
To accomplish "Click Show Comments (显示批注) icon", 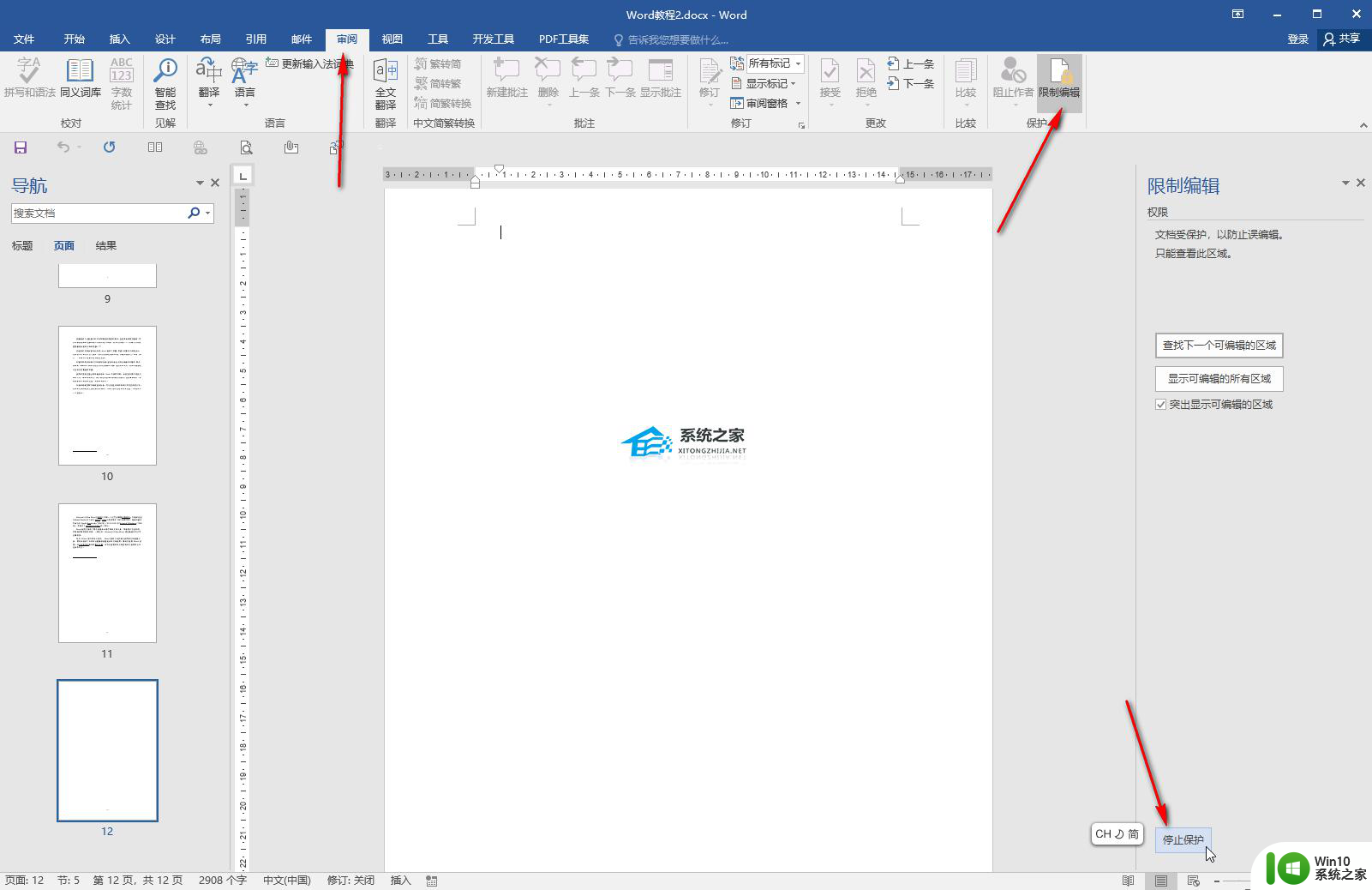I will [661, 78].
